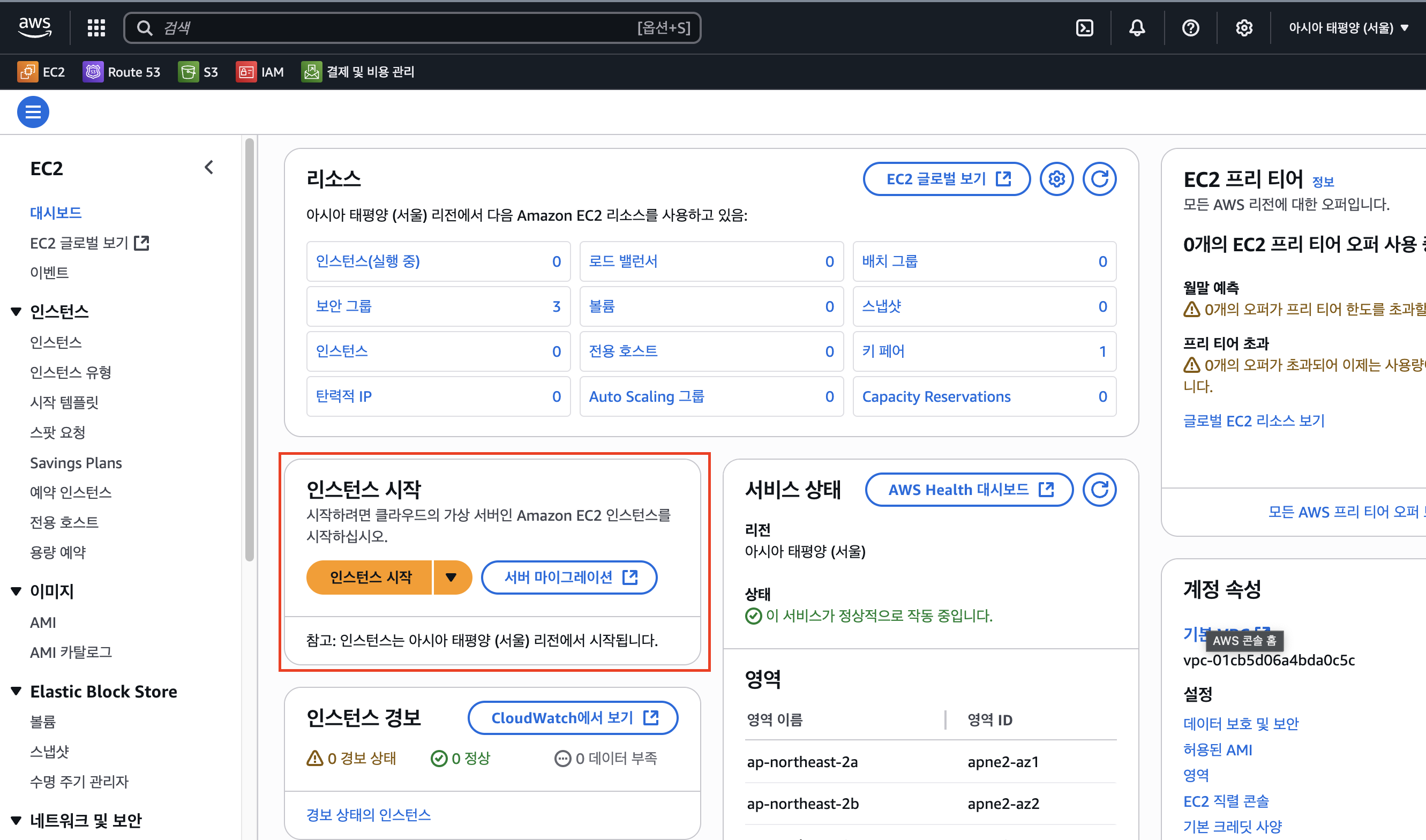Refresh the Resources panel
The width and height of the screenshot is (1426, 840).
click(1099, 179)
